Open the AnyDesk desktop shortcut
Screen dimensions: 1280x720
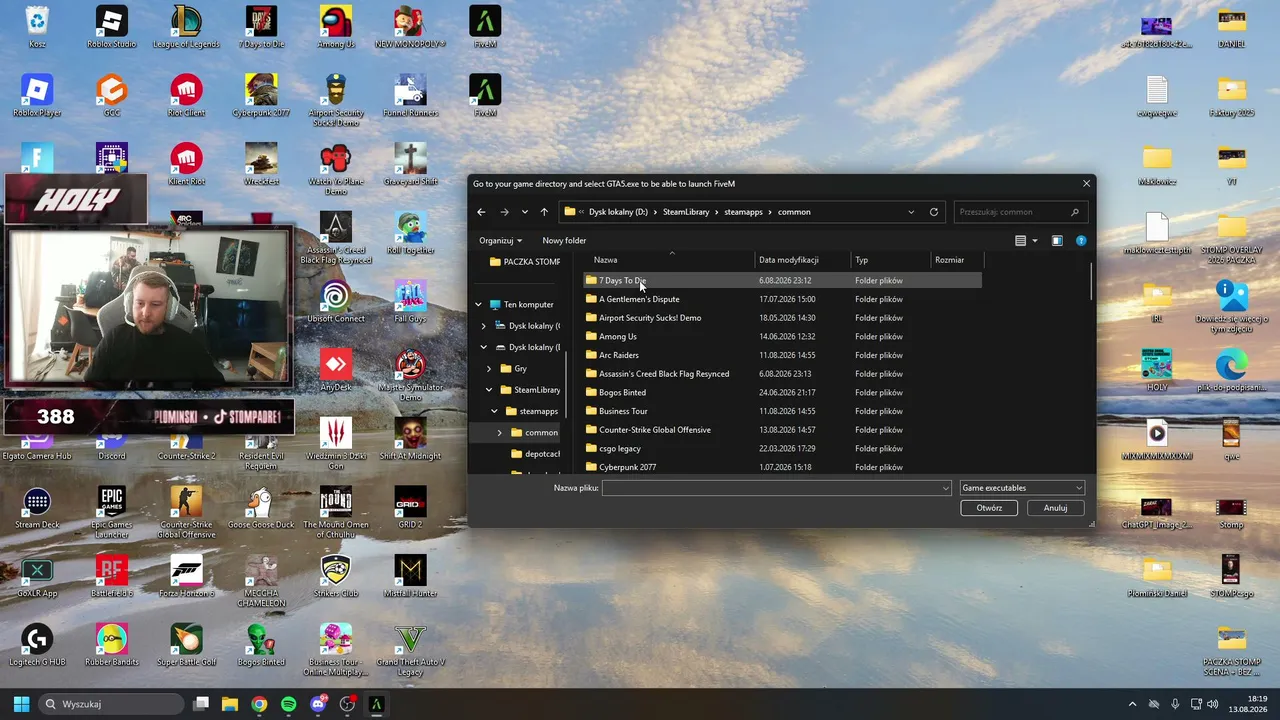tap(336, 370)
